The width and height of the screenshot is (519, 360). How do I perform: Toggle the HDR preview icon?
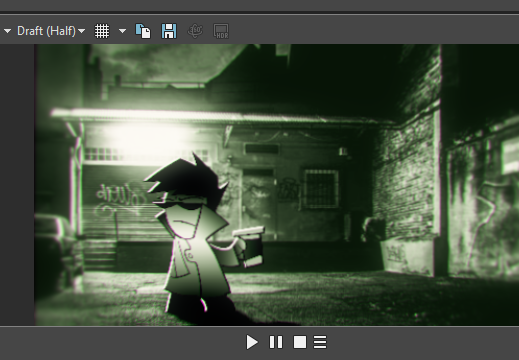pyautogui.click(x=221, y=31)
